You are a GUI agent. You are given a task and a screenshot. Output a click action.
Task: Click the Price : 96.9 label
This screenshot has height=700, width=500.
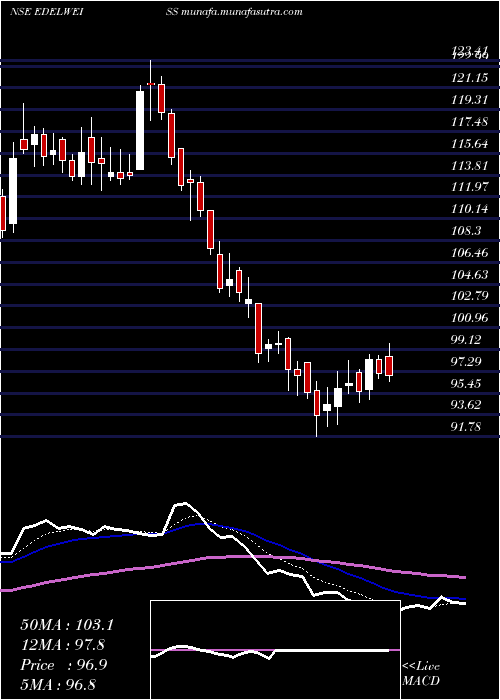coord(63,665)
